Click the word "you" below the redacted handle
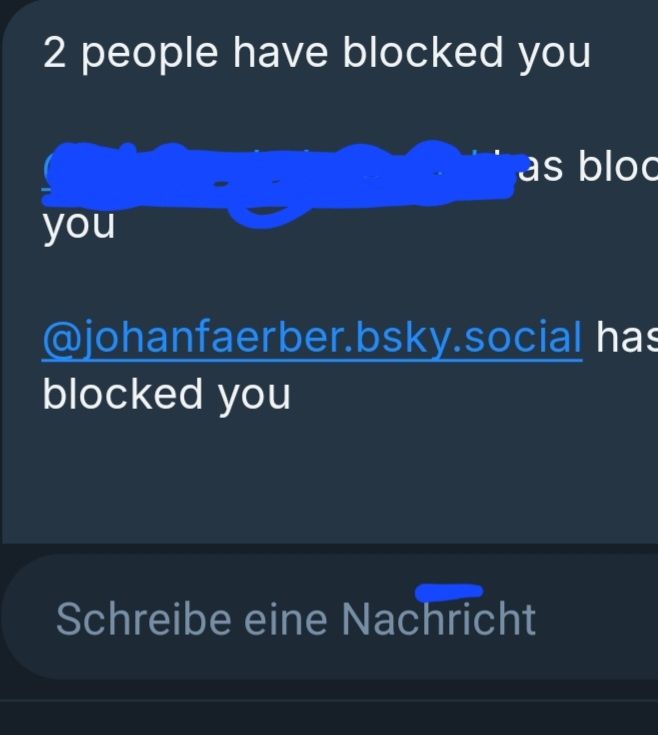Viewport: 658px width, 735px height. [79, 225]
